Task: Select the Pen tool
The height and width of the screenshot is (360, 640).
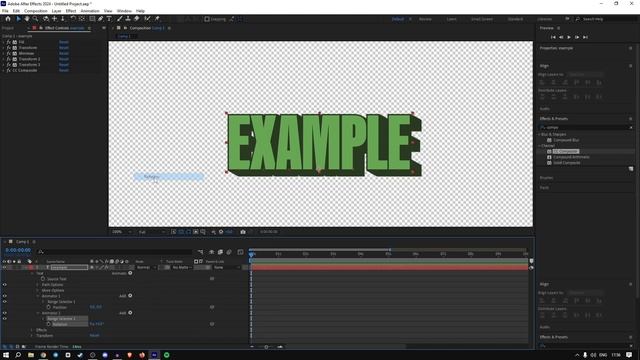Action: click(100, 19)
